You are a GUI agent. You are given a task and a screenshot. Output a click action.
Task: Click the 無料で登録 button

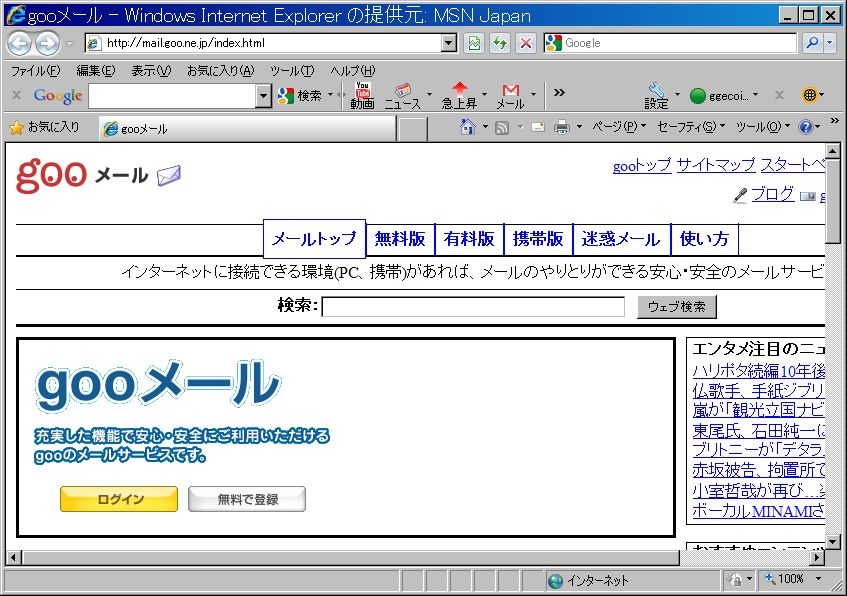(x=247, y=499)
